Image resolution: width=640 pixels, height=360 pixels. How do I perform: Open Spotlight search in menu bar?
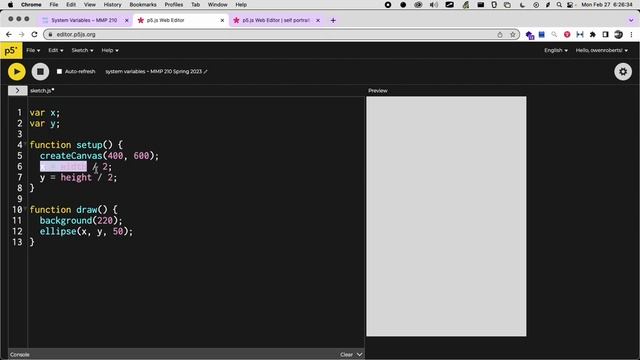(x=559, y=5)
